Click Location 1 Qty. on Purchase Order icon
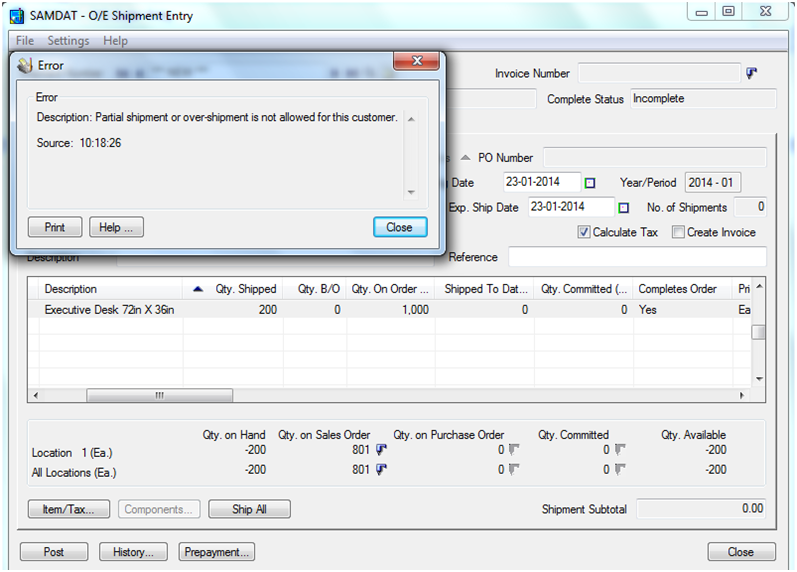The width and height of the screenshot is (797, 572). pos(514,449)
